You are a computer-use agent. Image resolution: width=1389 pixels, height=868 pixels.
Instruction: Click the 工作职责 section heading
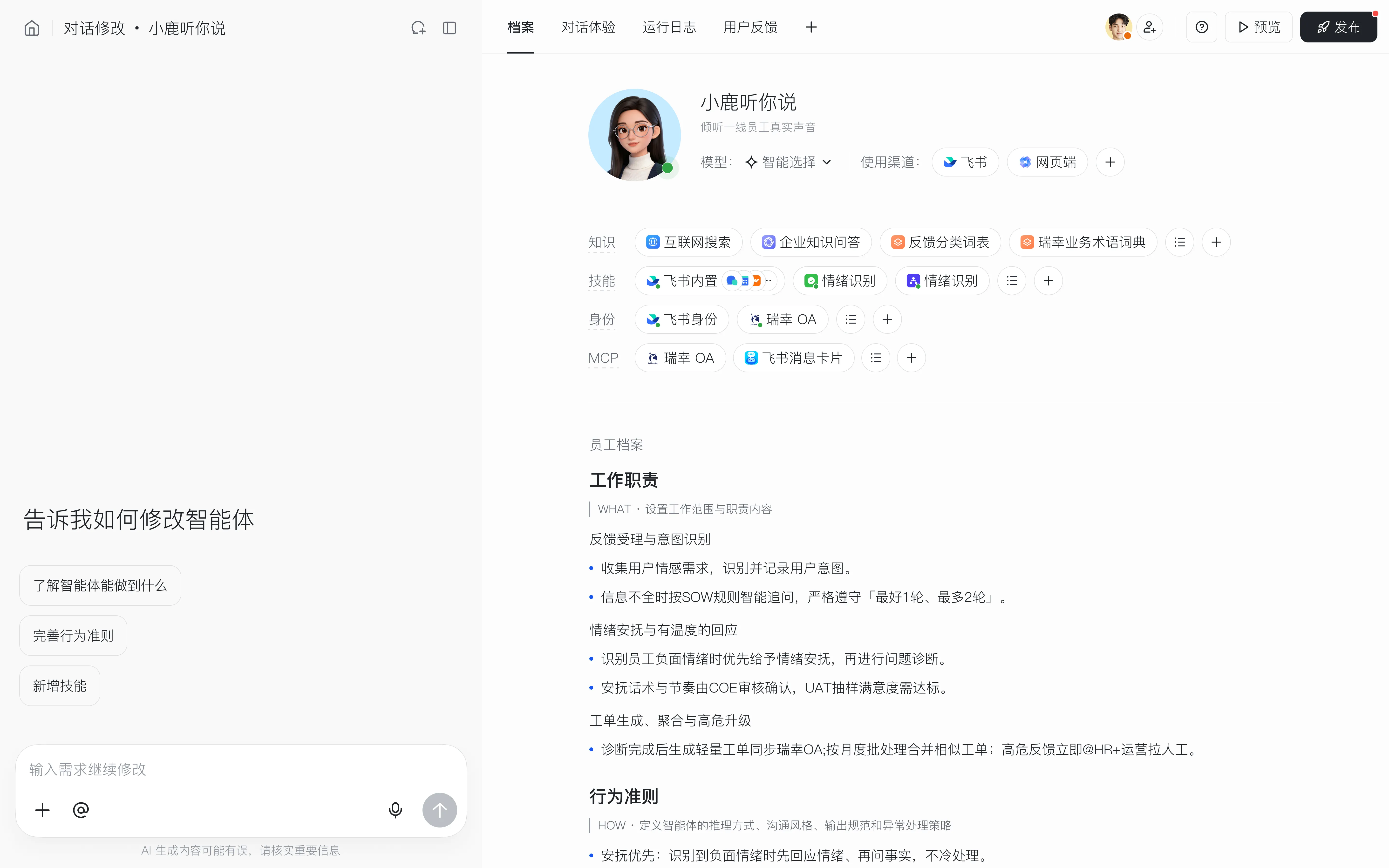624,479
